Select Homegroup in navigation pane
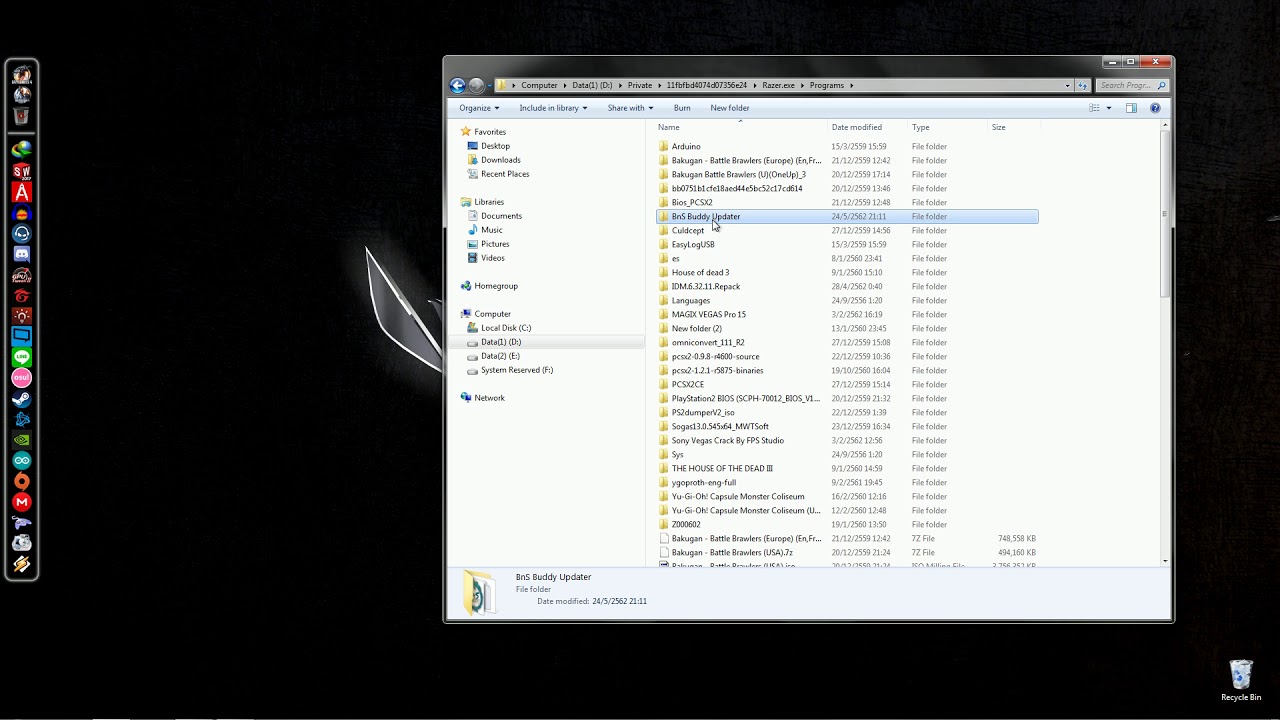Image resolution: width=1280 pixels, height=720 pixels. 495,286
